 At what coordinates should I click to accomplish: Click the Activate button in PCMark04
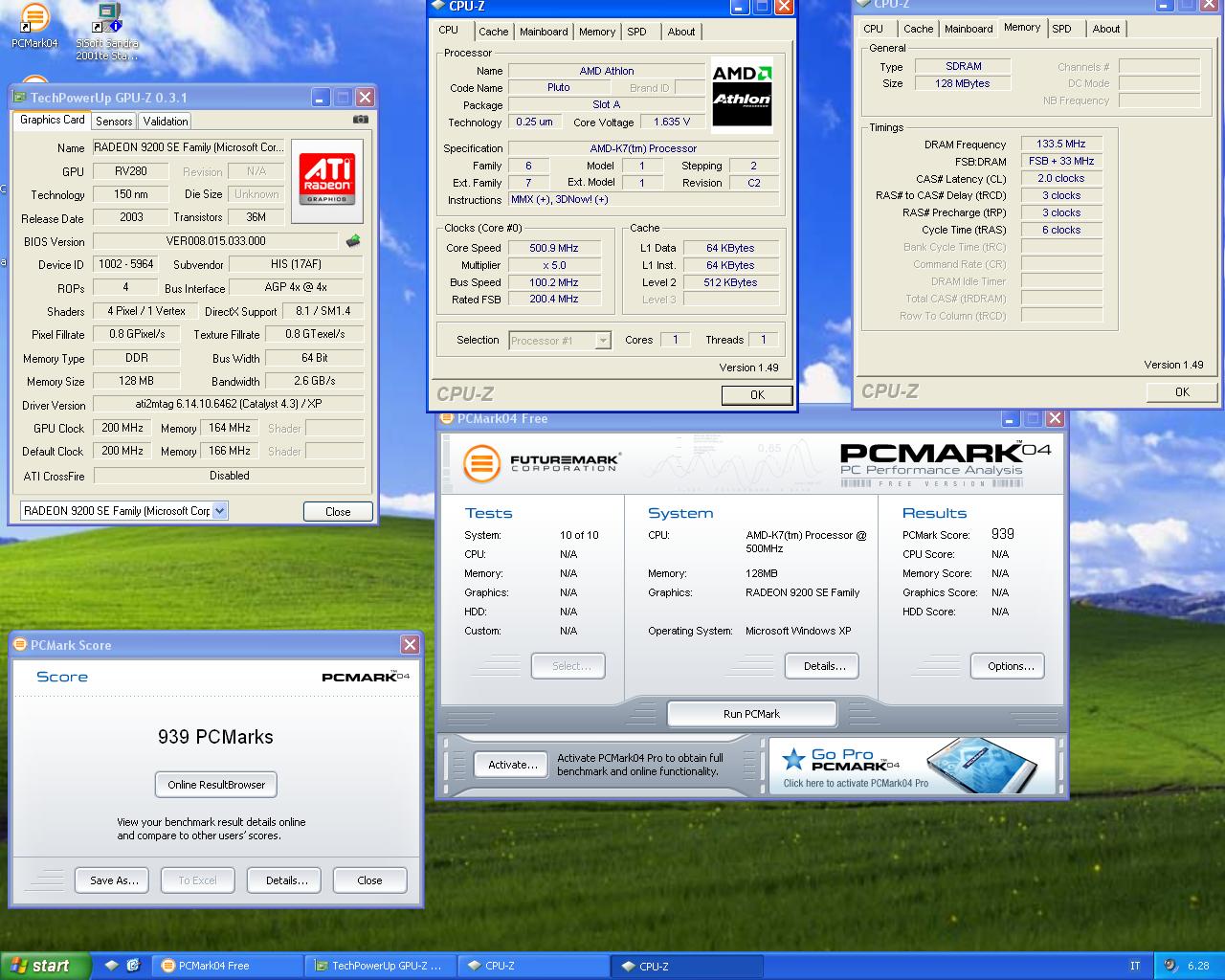tap(511, 765)
